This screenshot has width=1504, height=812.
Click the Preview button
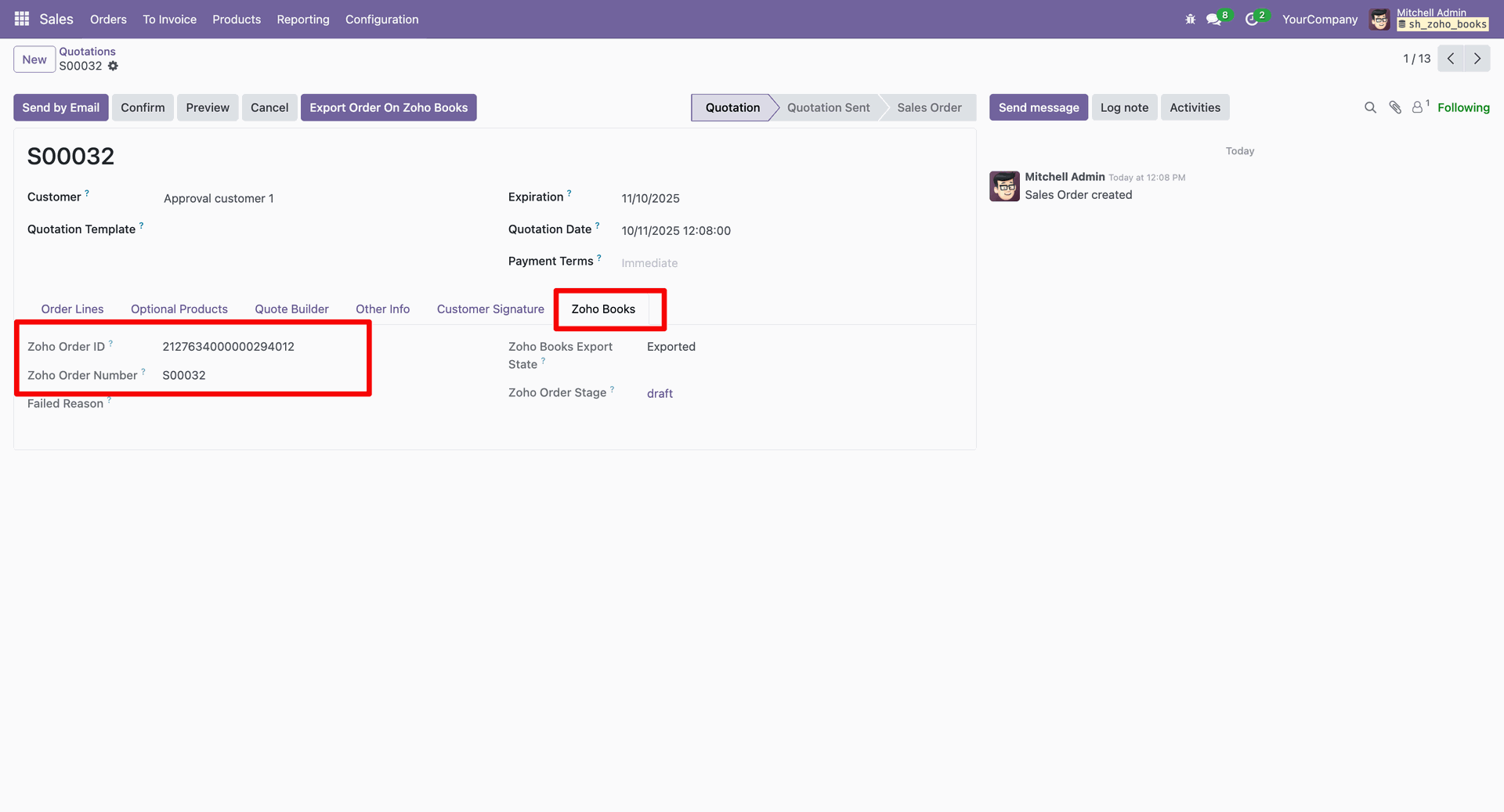(208, 107)
